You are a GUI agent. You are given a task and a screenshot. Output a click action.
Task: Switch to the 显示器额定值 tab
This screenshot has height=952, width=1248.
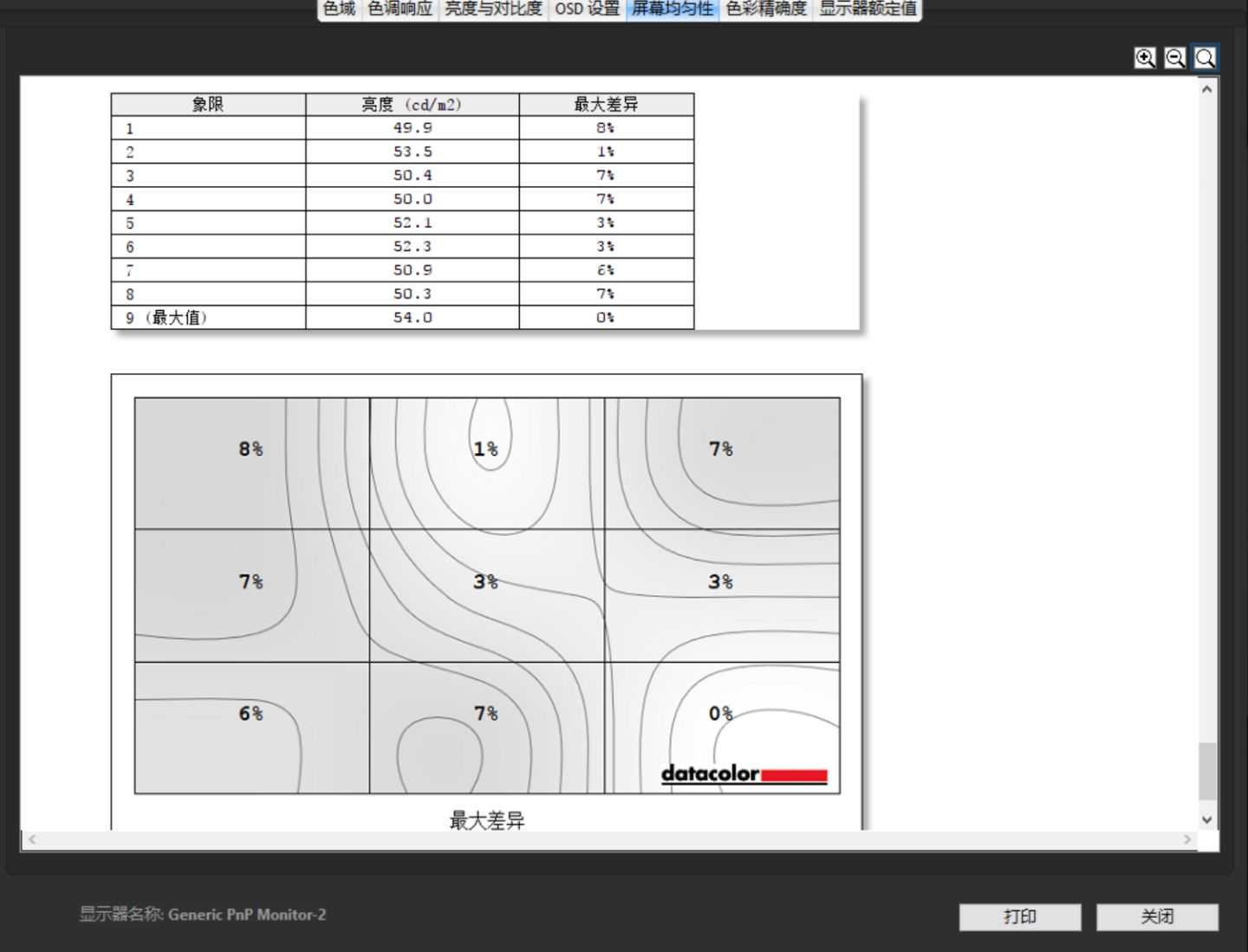click(868, 10)
